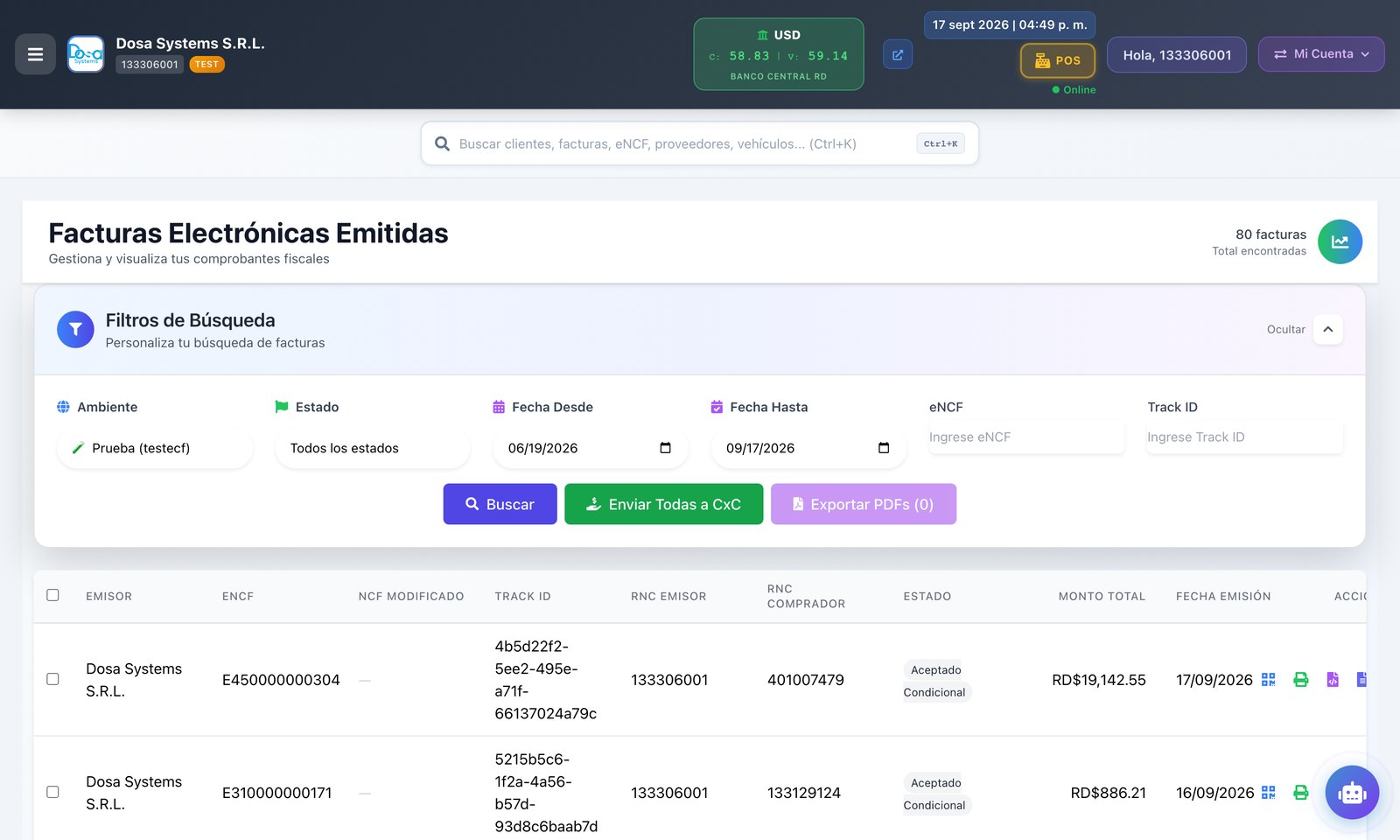Viewport: 1400px width, 840px height.
Task: Open the Ambiente dropdown Prueba (testecf)
Action: (155, 448)
